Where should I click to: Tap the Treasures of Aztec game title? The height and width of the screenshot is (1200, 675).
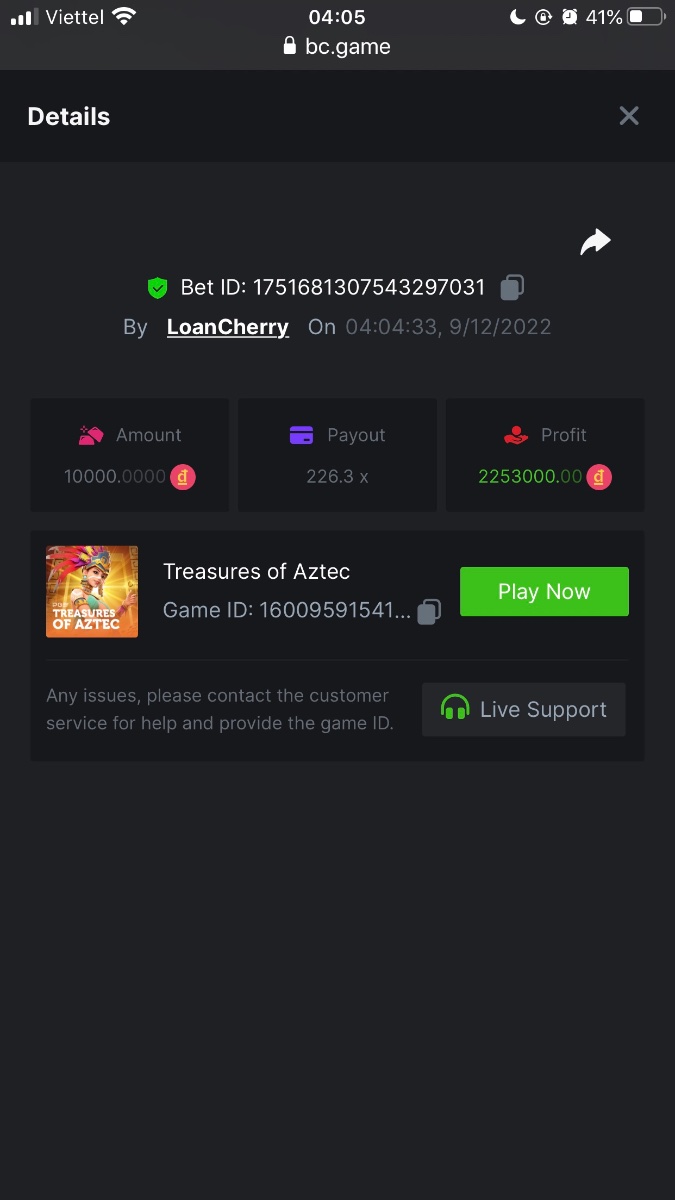(257, 572)
